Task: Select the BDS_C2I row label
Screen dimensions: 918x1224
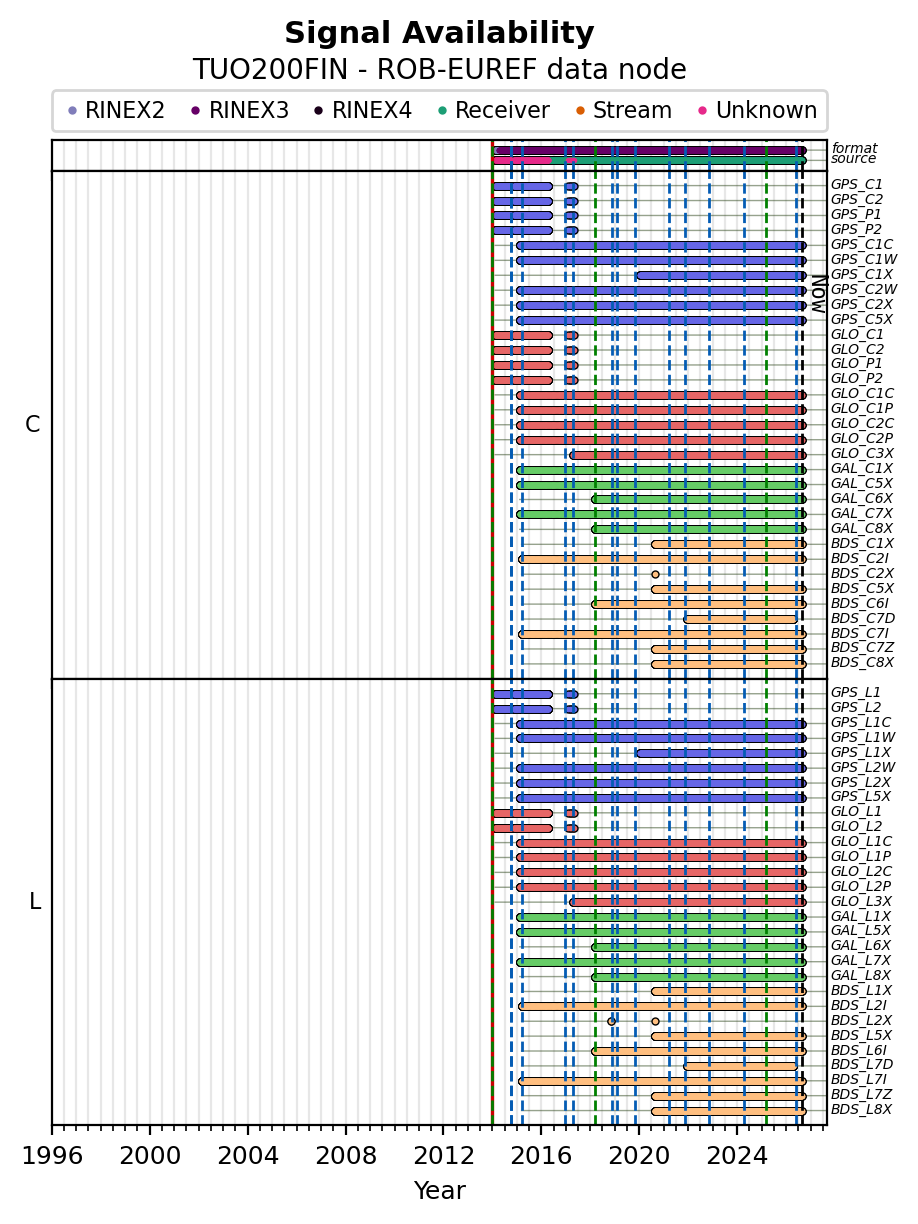Action: 860,559
